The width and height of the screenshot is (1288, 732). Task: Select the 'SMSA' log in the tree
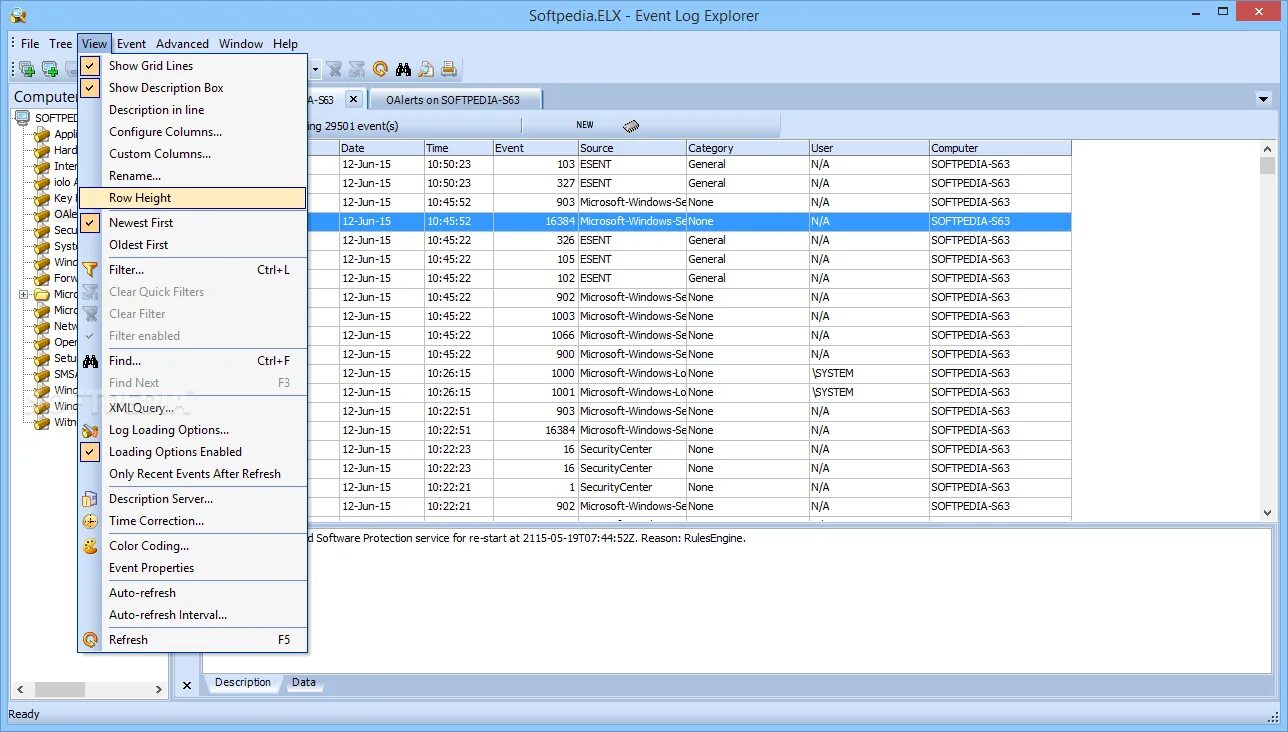(x=66, y=374)
